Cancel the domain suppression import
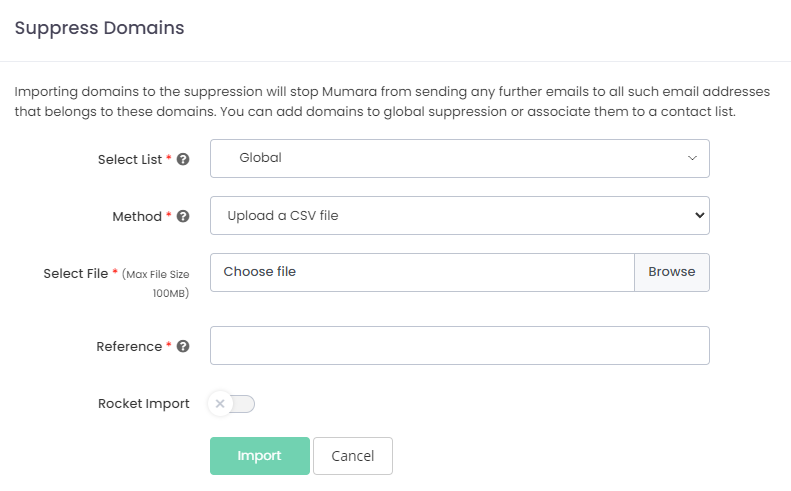 pyautogui.click(x=352, y=456)
